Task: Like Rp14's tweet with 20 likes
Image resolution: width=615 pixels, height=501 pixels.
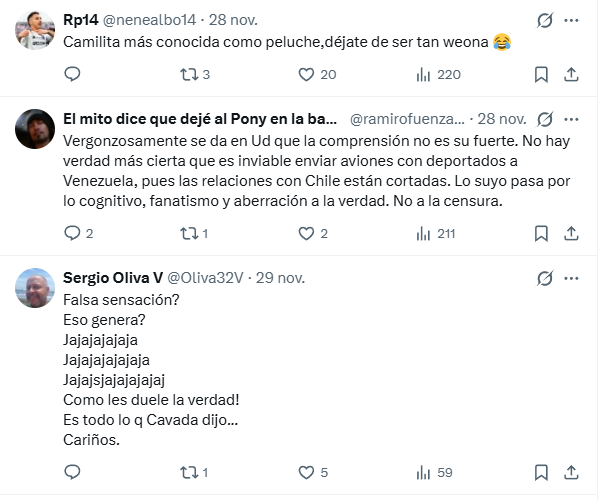Action: click(x=306, y=74)
